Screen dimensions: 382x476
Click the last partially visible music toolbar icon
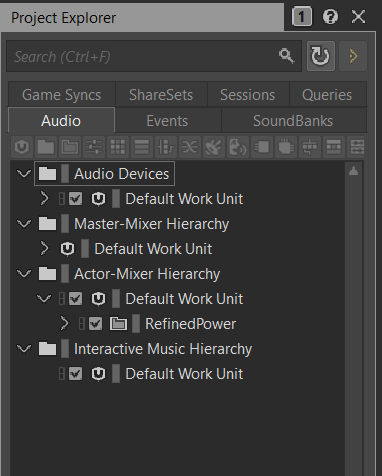tap(356, 147)
